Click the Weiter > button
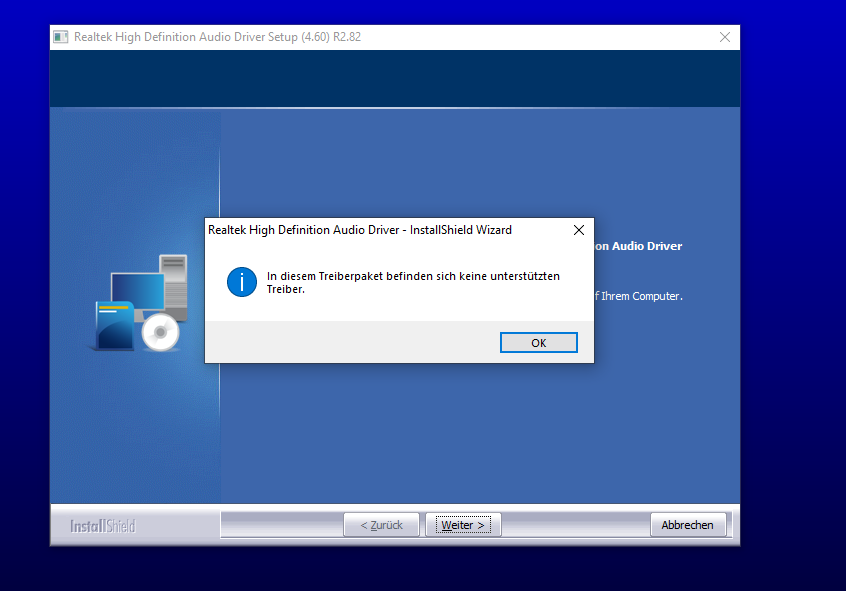Screen dimensions: 846x591 [463, 525]
